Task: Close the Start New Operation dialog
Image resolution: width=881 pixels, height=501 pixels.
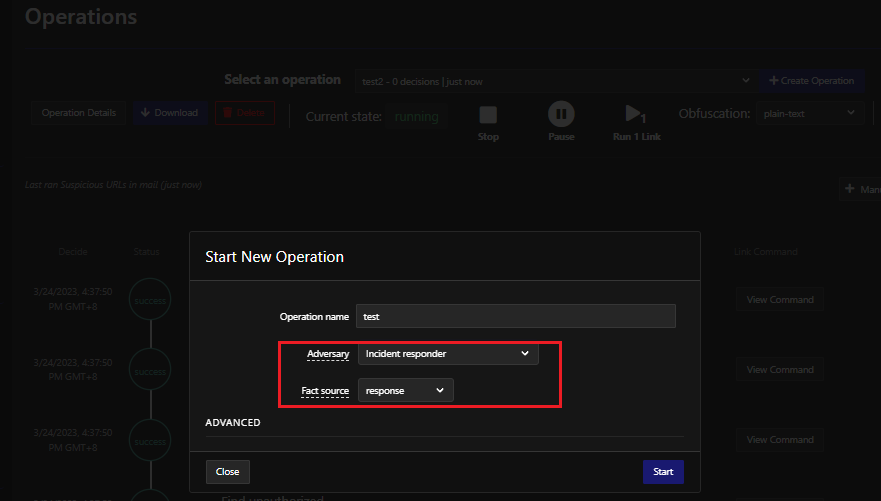Action: (x=228, y=472)
